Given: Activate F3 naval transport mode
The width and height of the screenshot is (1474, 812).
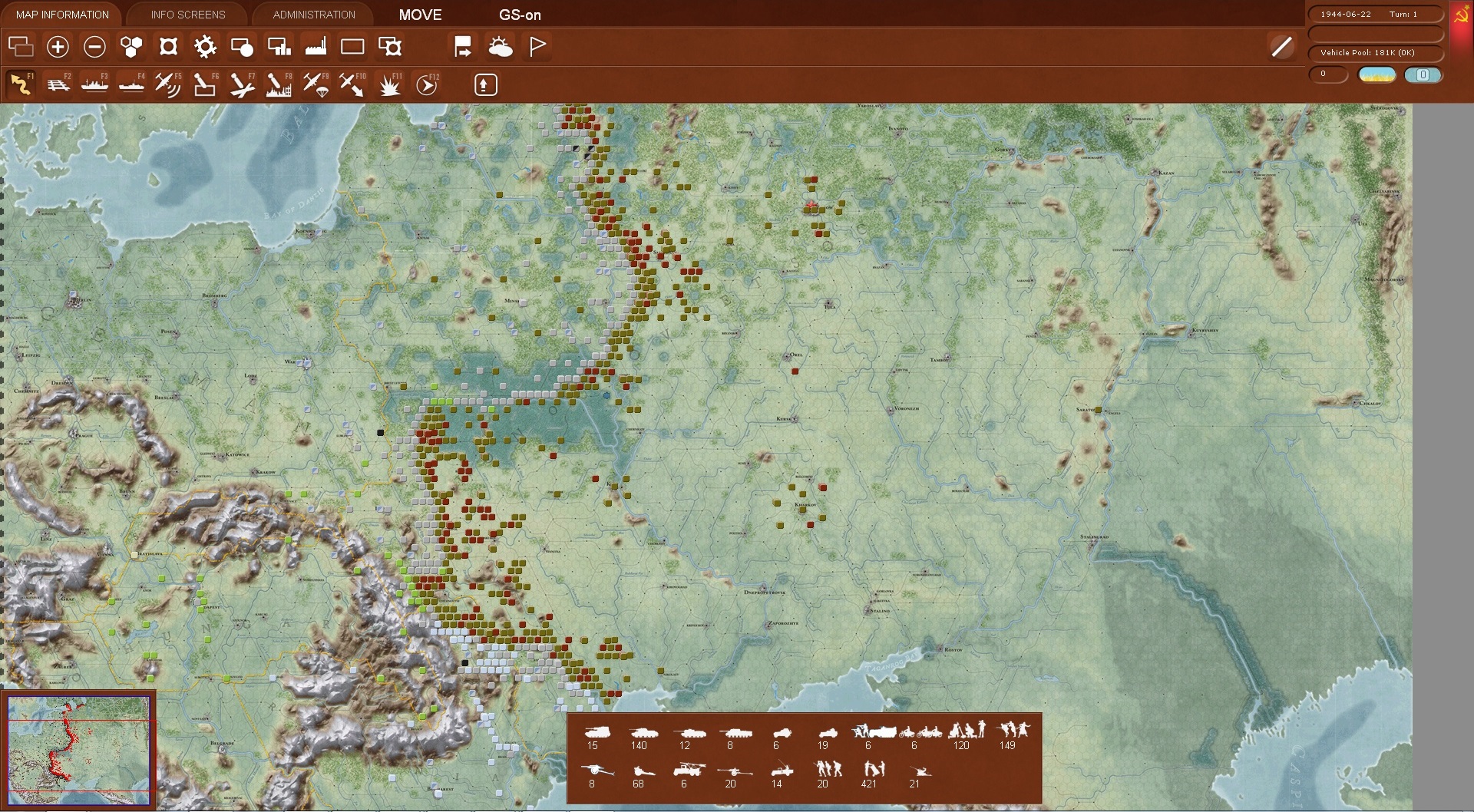Looking at the screenshot, I should (x=94, y=84).
